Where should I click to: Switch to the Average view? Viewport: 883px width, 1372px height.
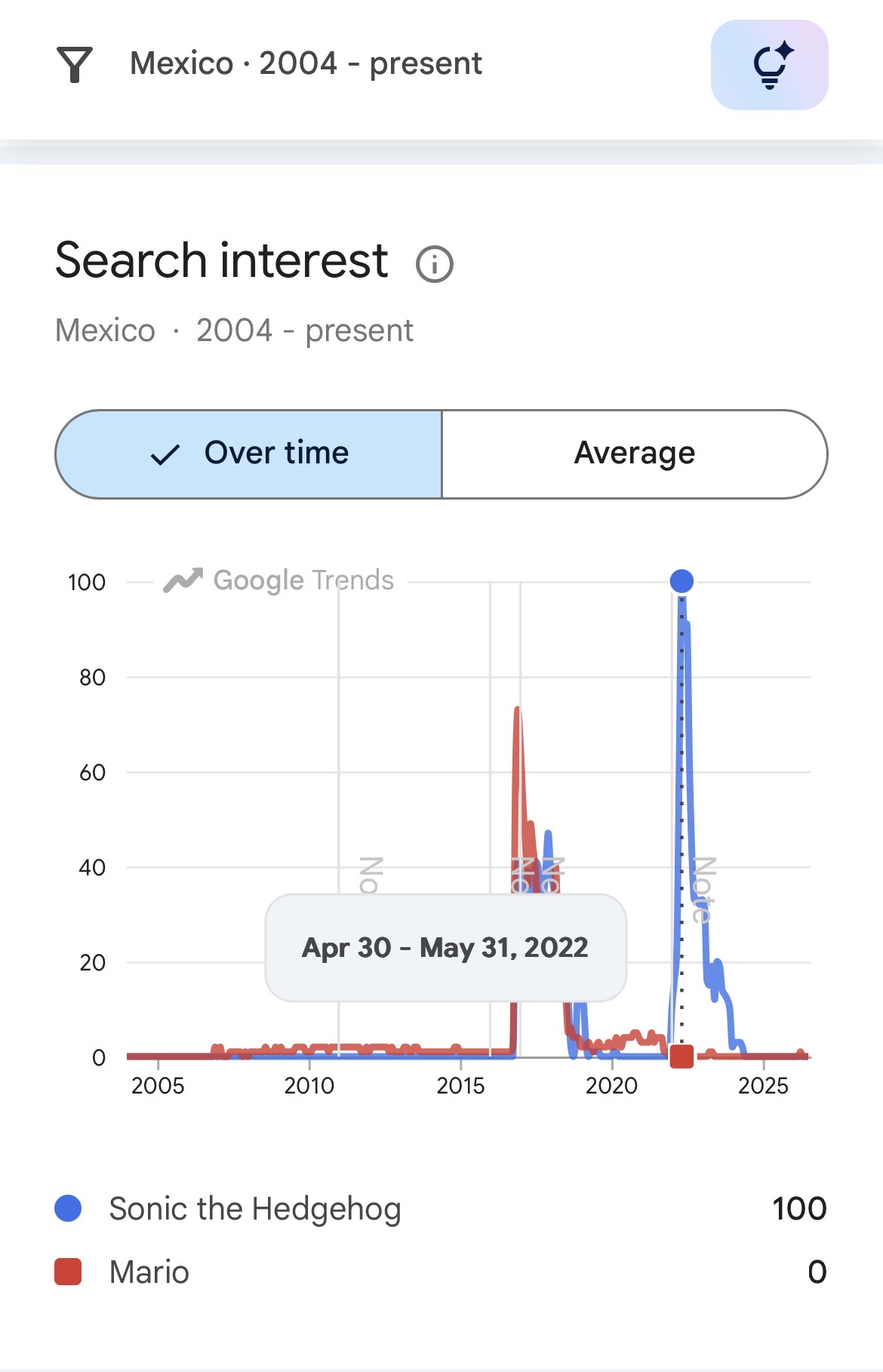tap(635, 454)
